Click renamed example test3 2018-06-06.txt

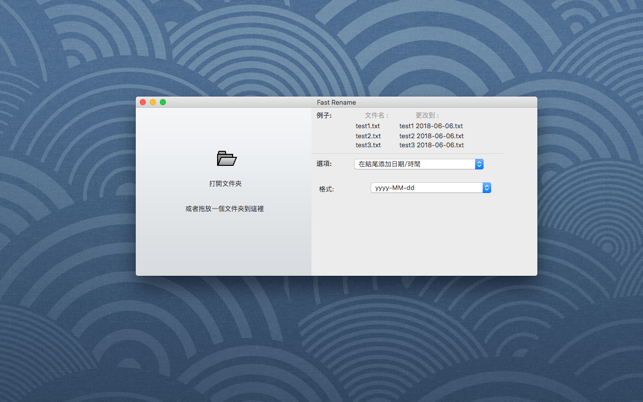(x=431, y=145)
